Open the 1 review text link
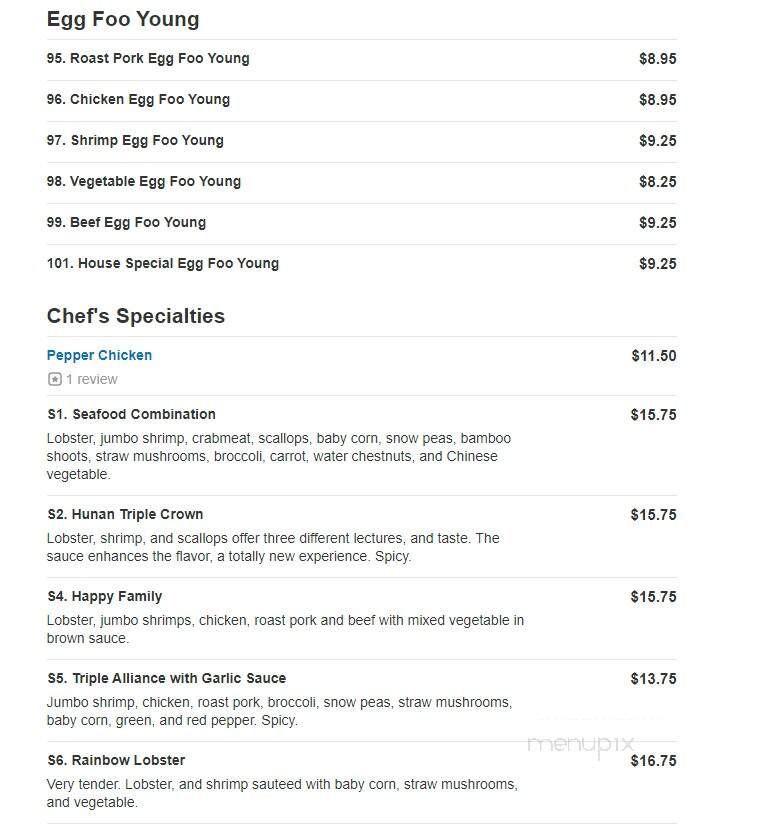The height and width of the screenshot is (827, 760). [x=91, y=379]
